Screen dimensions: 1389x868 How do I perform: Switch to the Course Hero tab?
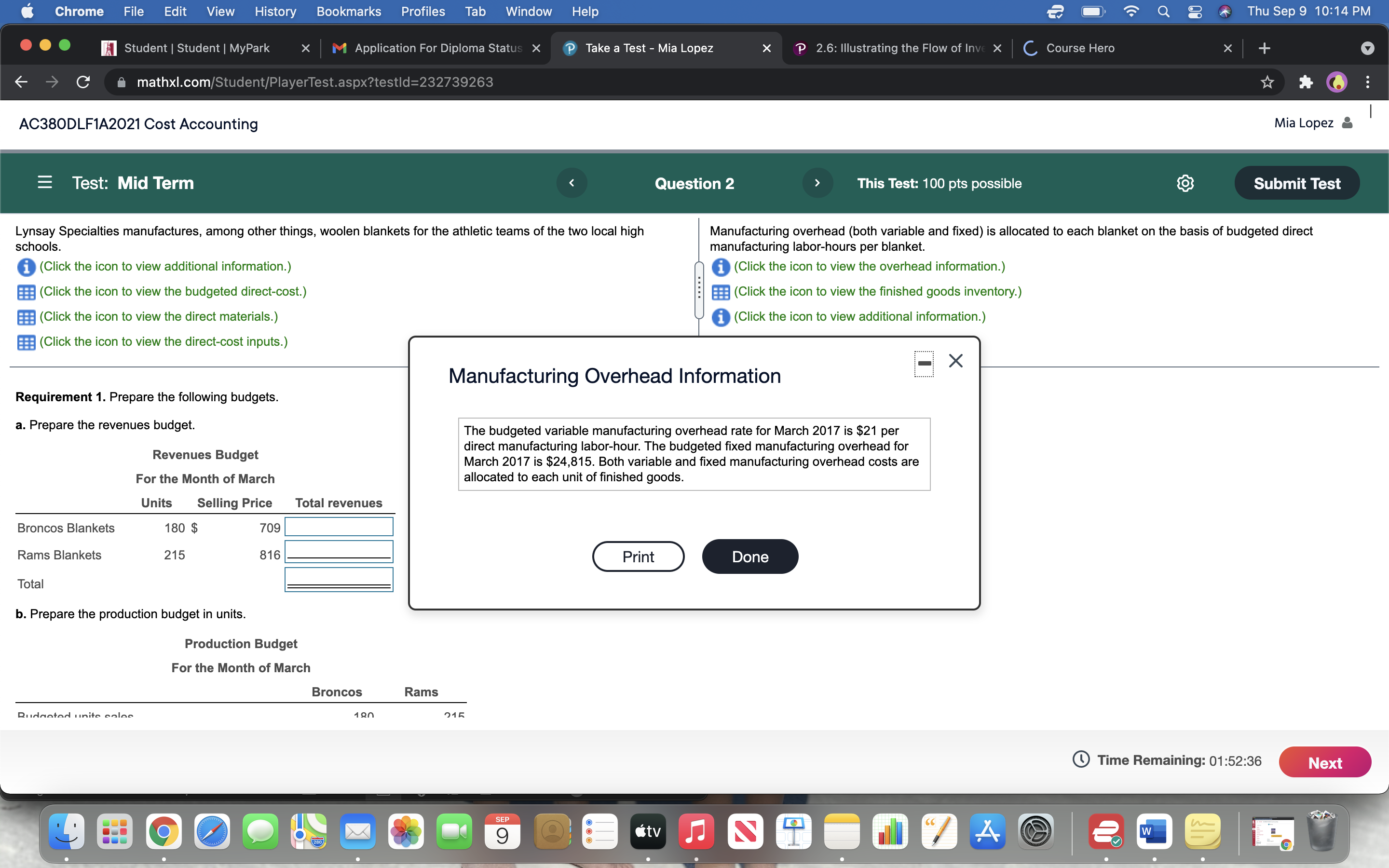(1081, 48)
